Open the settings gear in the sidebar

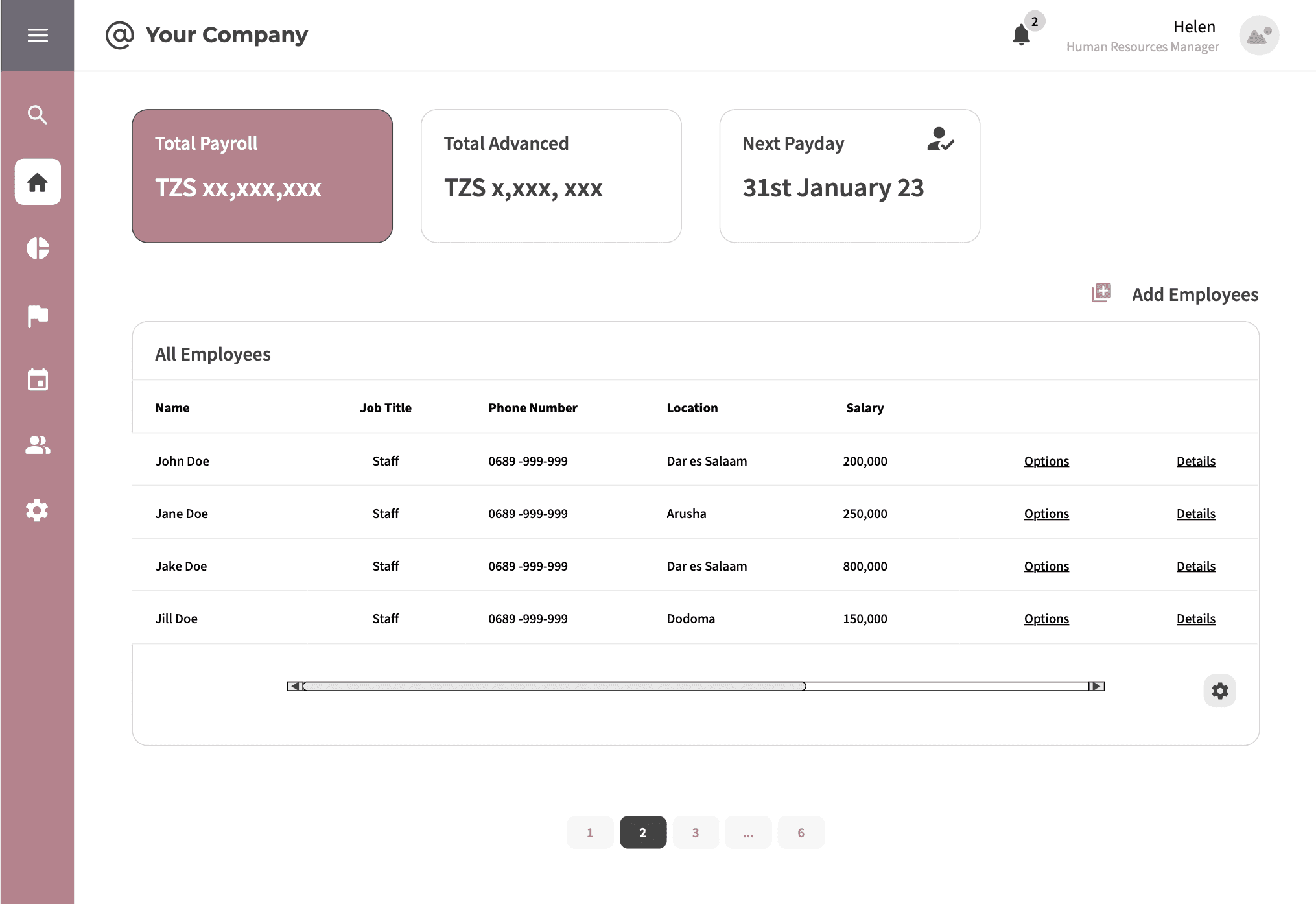[37, 510]
